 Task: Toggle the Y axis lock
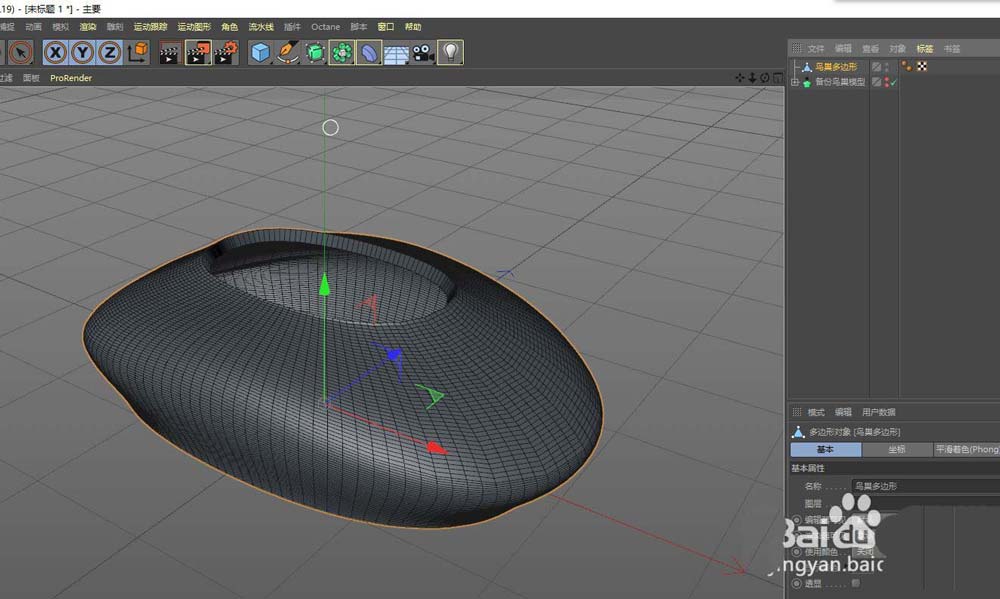pyautogui.click(x=82, y=52)
